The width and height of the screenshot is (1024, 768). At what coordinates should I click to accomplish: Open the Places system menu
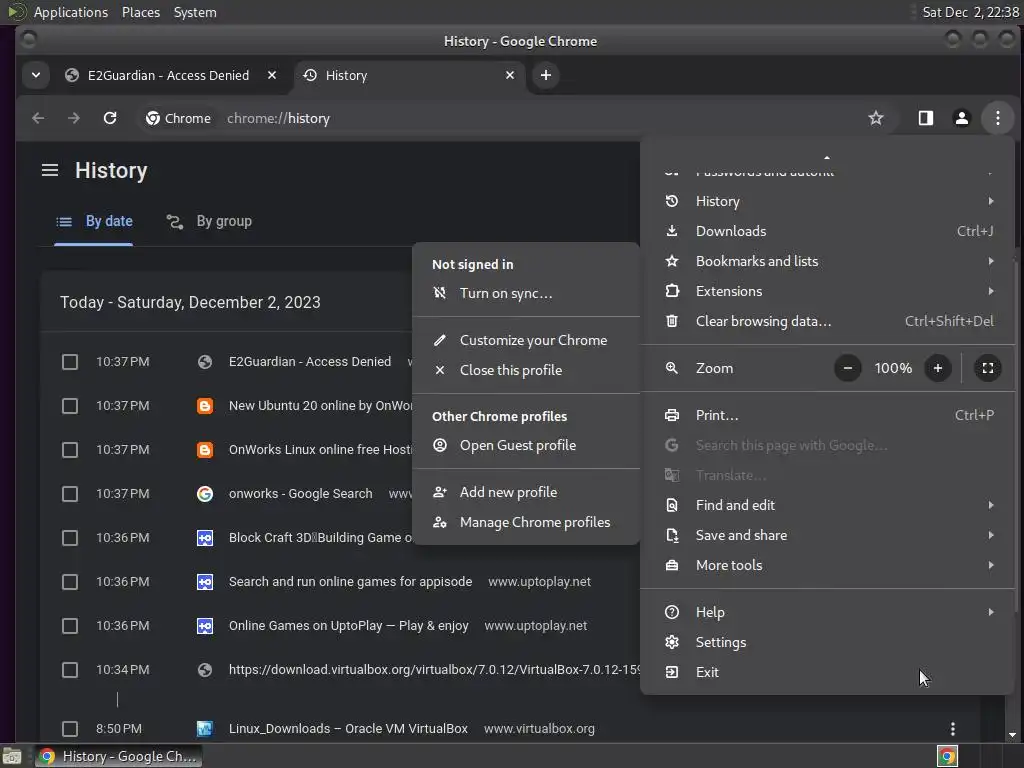click(x=140, y=12)
